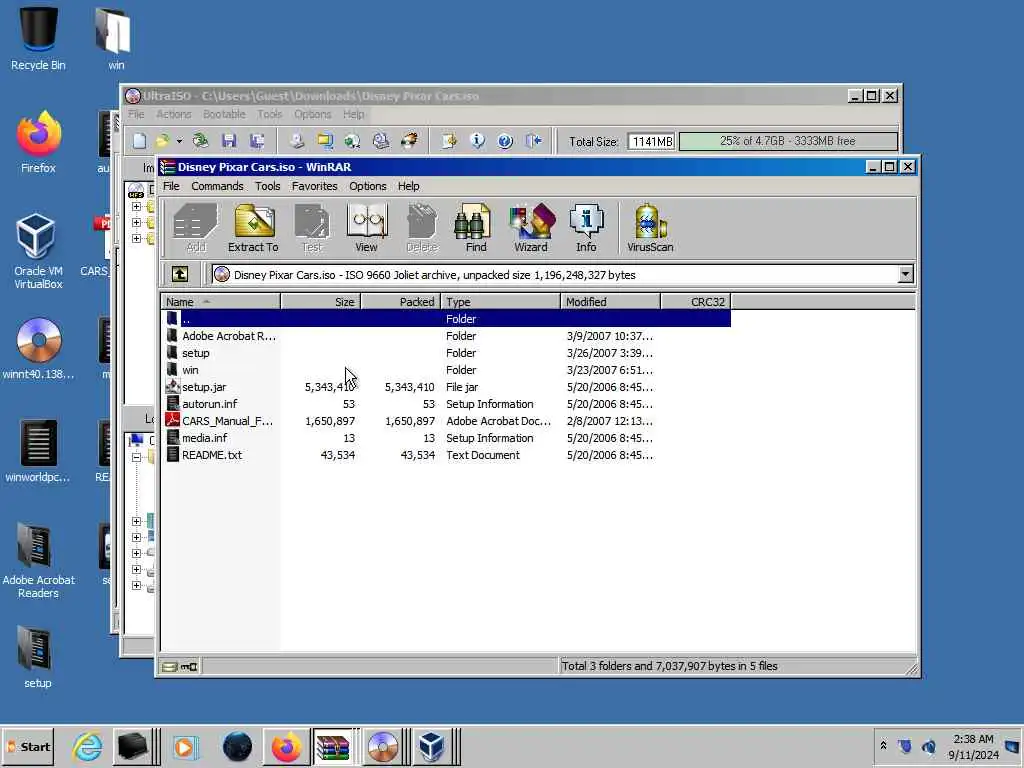Screen dimensions: 1024x768
Task: Open the WinRAR archive path dropdown
Action: tap(905, 274)
